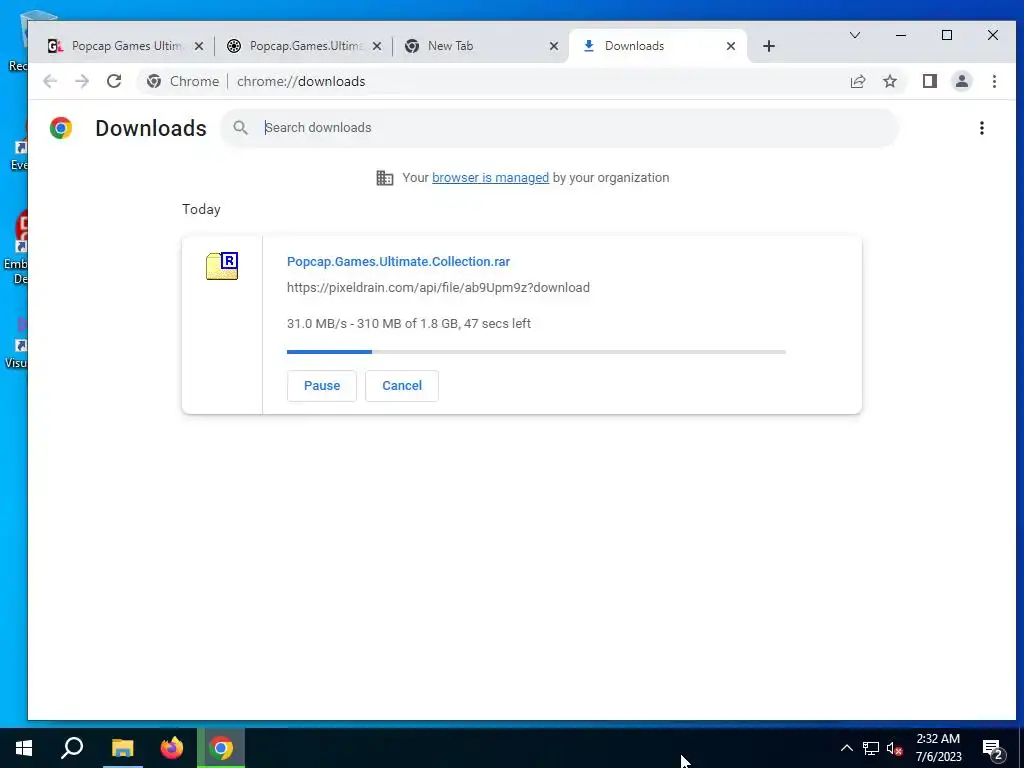This screenshot has height=768, width=1024.
Task: Click the Chrome logo beside Downloads title
Action: (61, 128)
